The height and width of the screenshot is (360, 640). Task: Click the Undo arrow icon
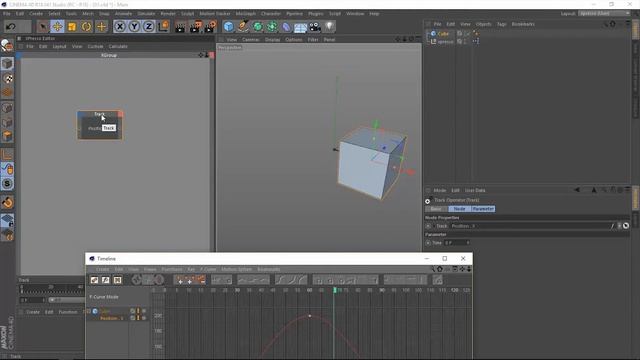point(11,27)
